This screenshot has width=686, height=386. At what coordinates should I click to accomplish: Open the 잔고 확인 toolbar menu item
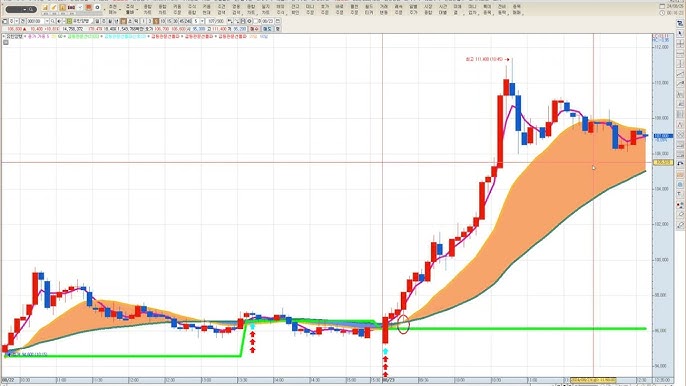[x=295, y=10]
